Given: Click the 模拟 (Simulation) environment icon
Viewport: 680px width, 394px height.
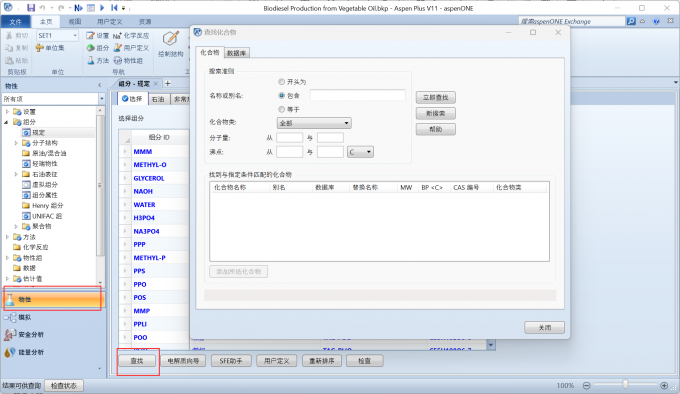Looking at the screenshot, I should click(11, 317).
